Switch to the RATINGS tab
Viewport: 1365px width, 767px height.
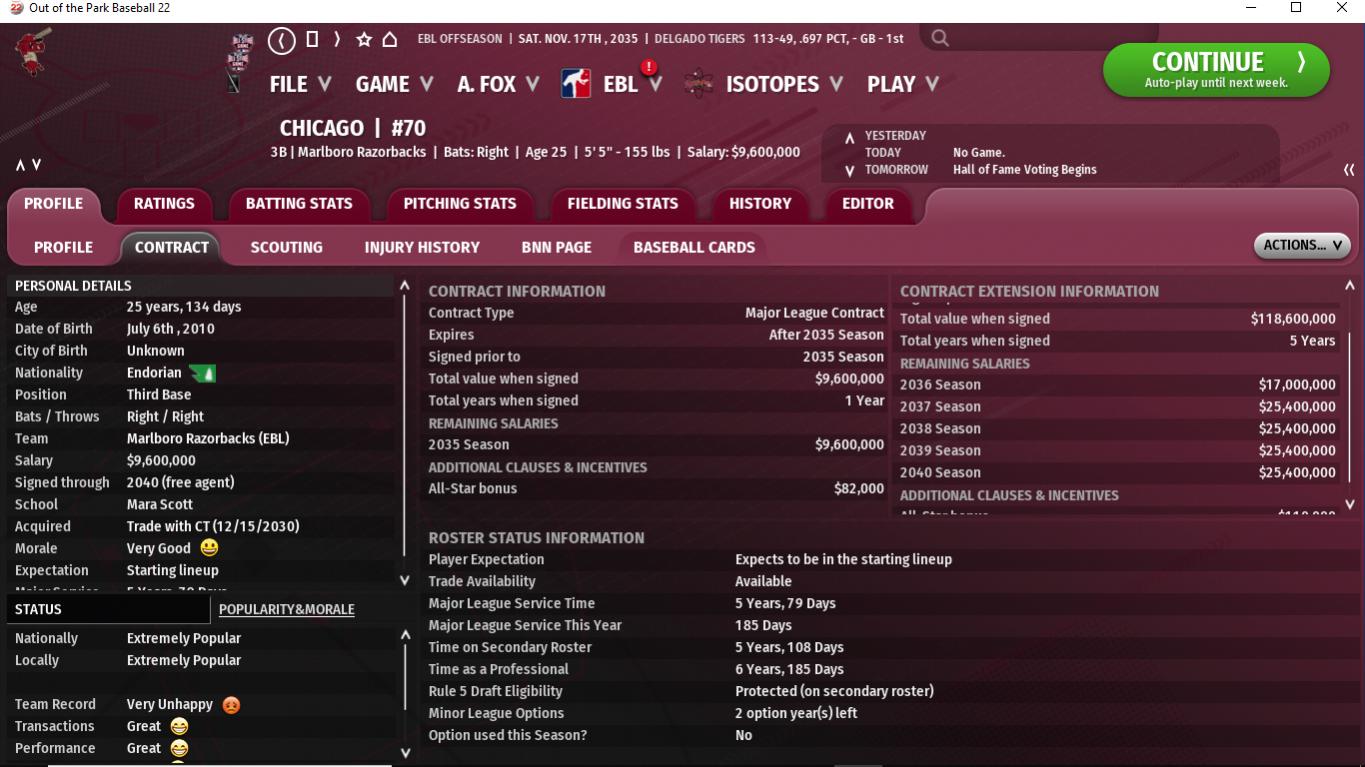[164, 203]
